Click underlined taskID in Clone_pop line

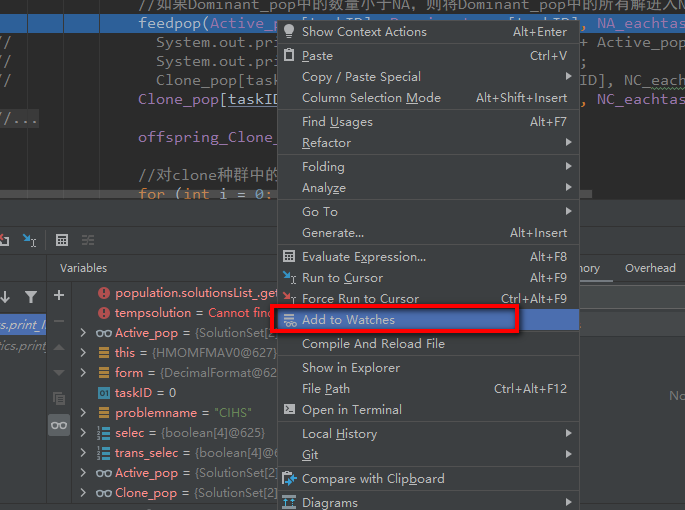tap(253, 99)
